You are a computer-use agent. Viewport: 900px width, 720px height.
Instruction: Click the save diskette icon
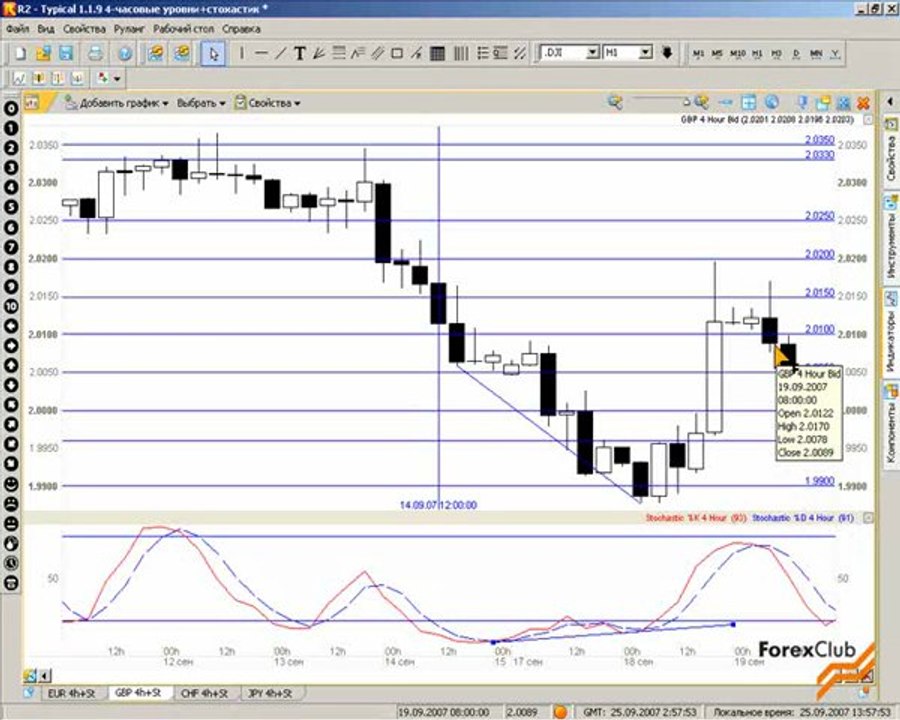point(67,54)
